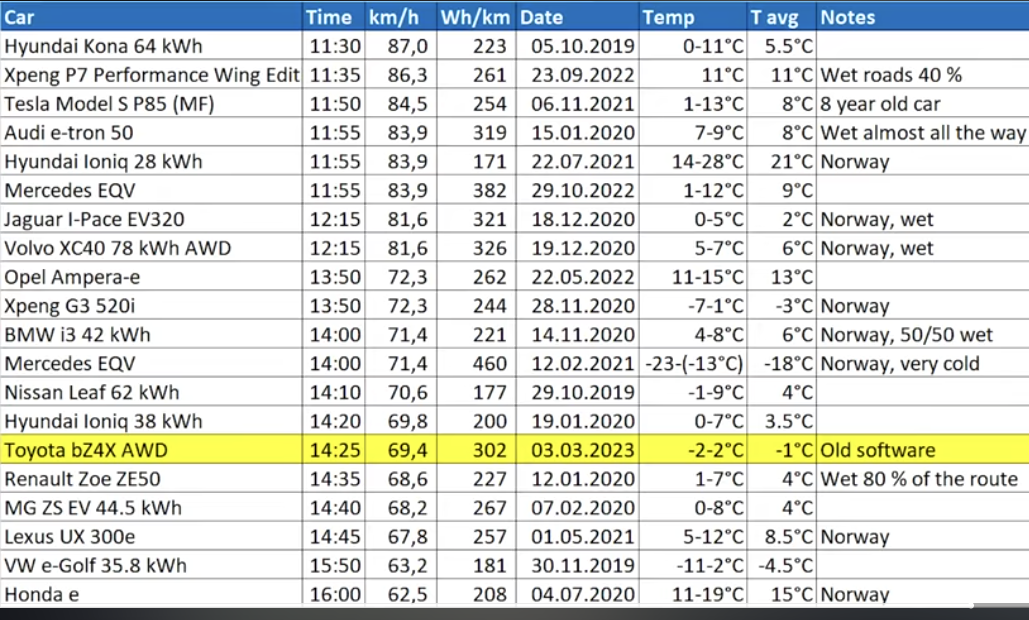Select the 'VW e-Golf 35.8 kWh' cell

click(152, 566)
